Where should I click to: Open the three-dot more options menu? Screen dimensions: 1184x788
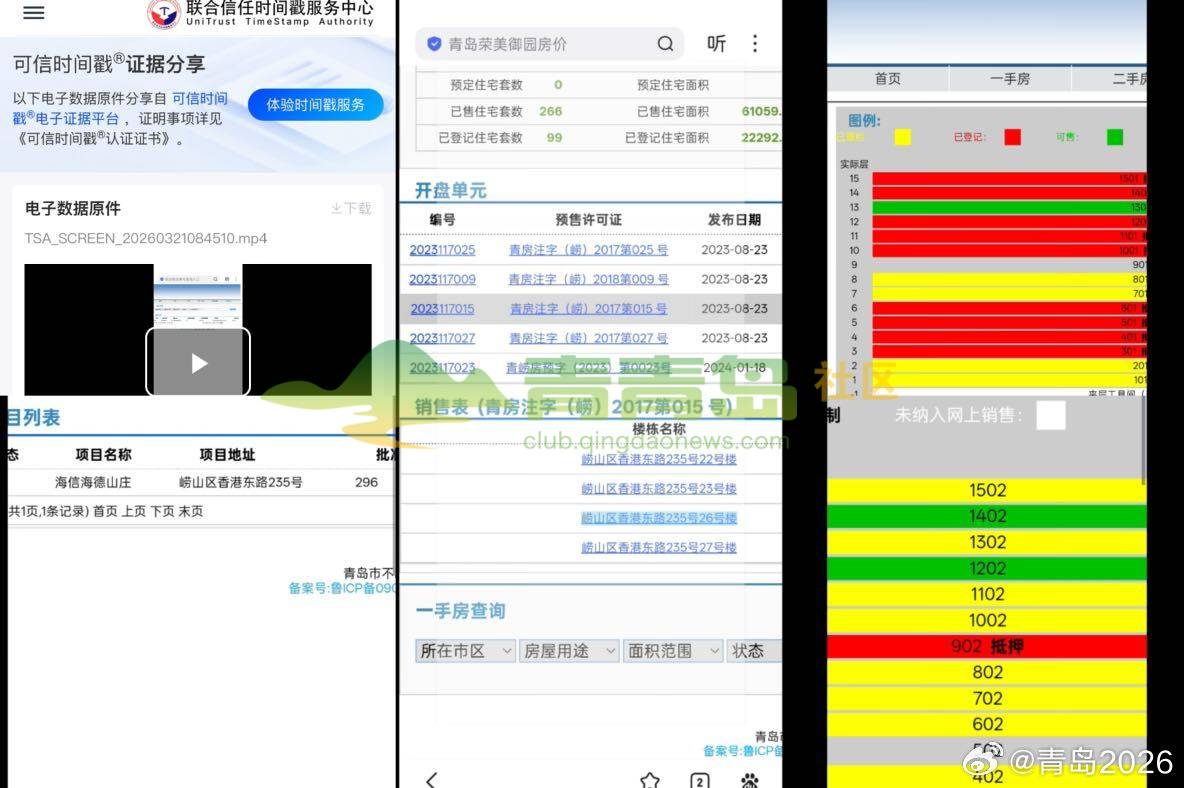click(x=755, y=44)
